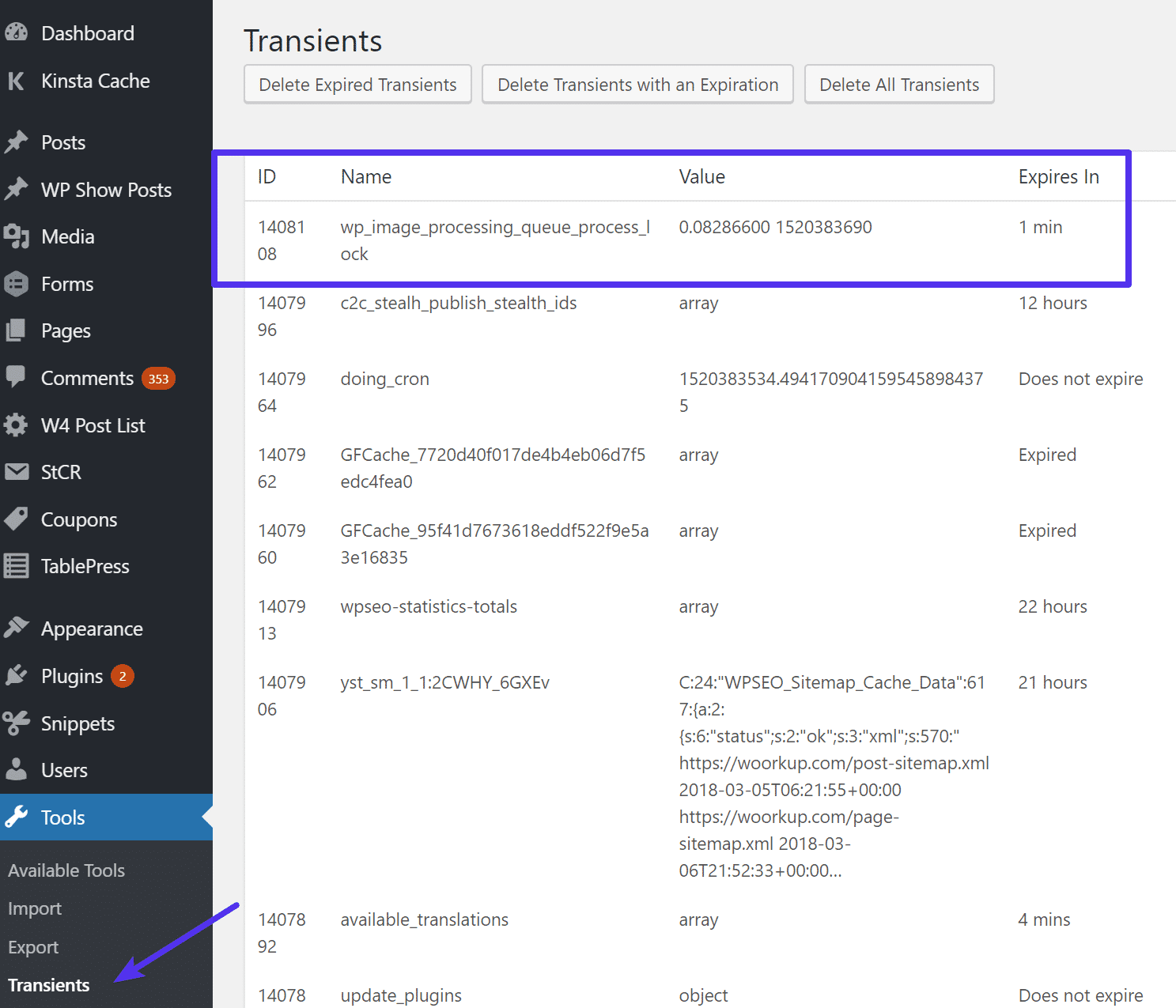Viewport: 1176px width, 1008px height.
Task: Go to WP Show Posts menu
Action: pos(106,191)
